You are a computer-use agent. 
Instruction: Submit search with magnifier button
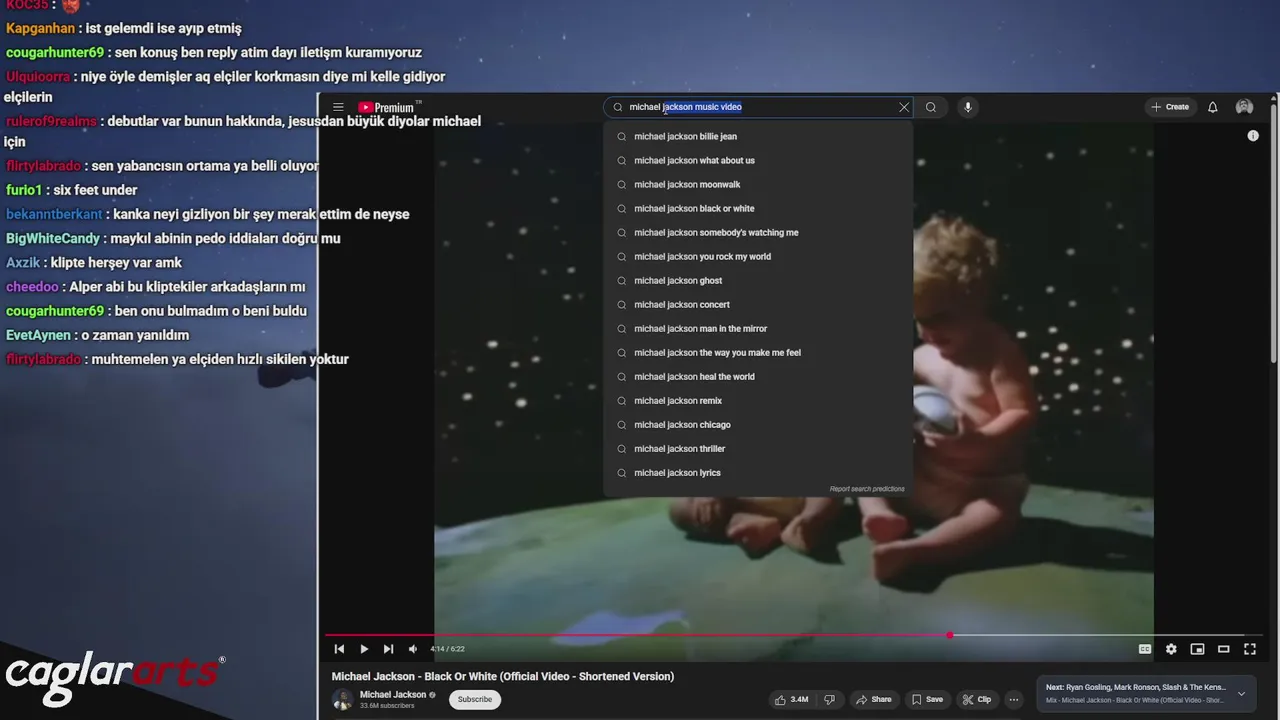[931, 107]
